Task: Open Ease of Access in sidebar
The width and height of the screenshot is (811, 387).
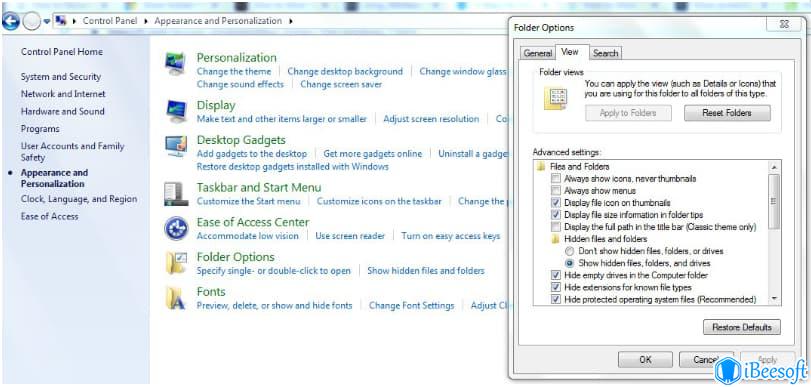Action: 50,216
